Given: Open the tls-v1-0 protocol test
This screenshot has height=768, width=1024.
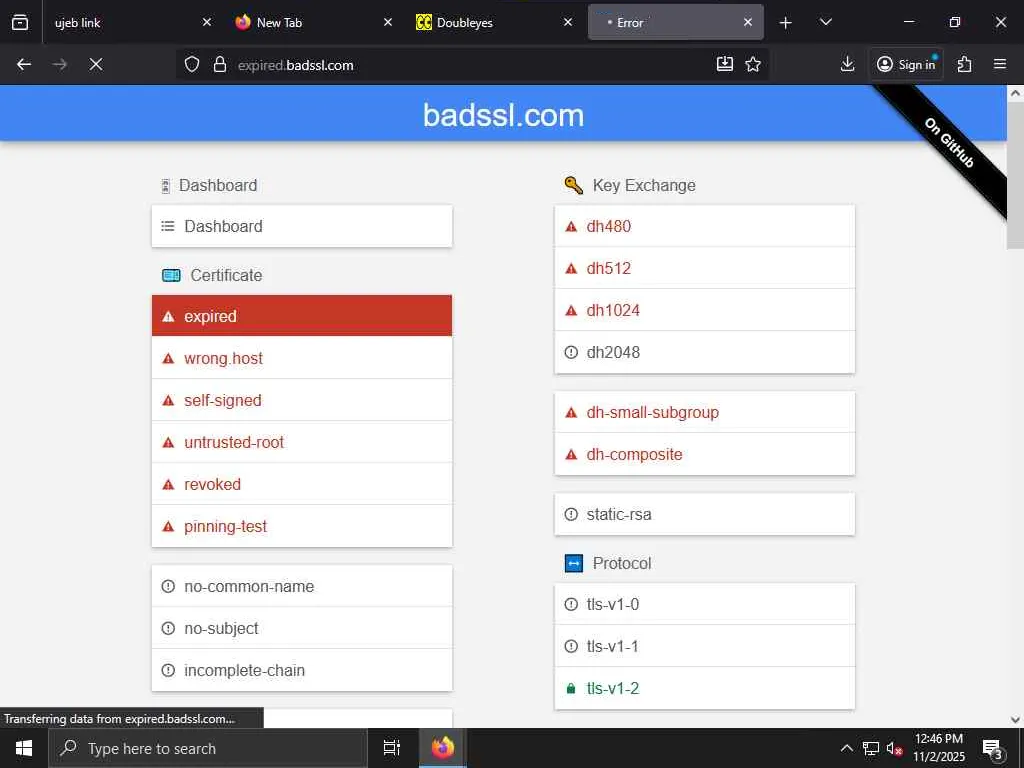Looking at the screenshot, I should pyautogui.click(x=705, y=604).
